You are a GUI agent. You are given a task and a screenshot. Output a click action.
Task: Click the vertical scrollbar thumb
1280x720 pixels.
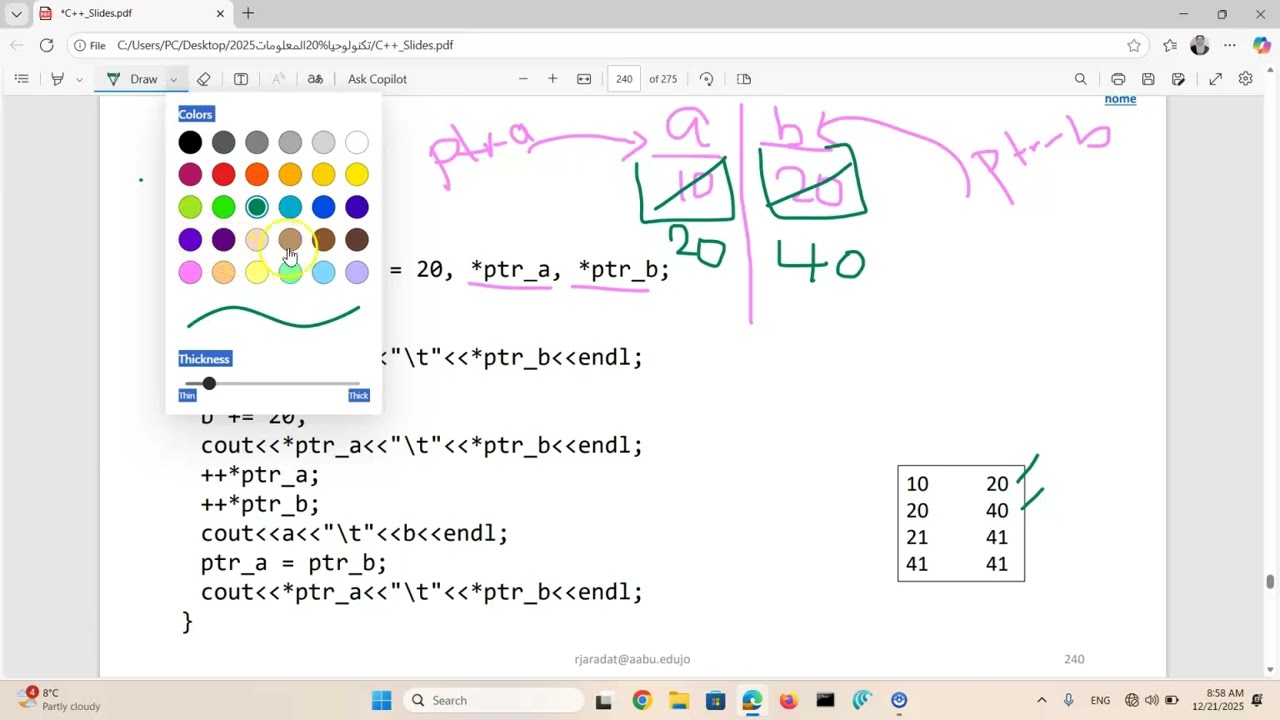click(1270, 582)
